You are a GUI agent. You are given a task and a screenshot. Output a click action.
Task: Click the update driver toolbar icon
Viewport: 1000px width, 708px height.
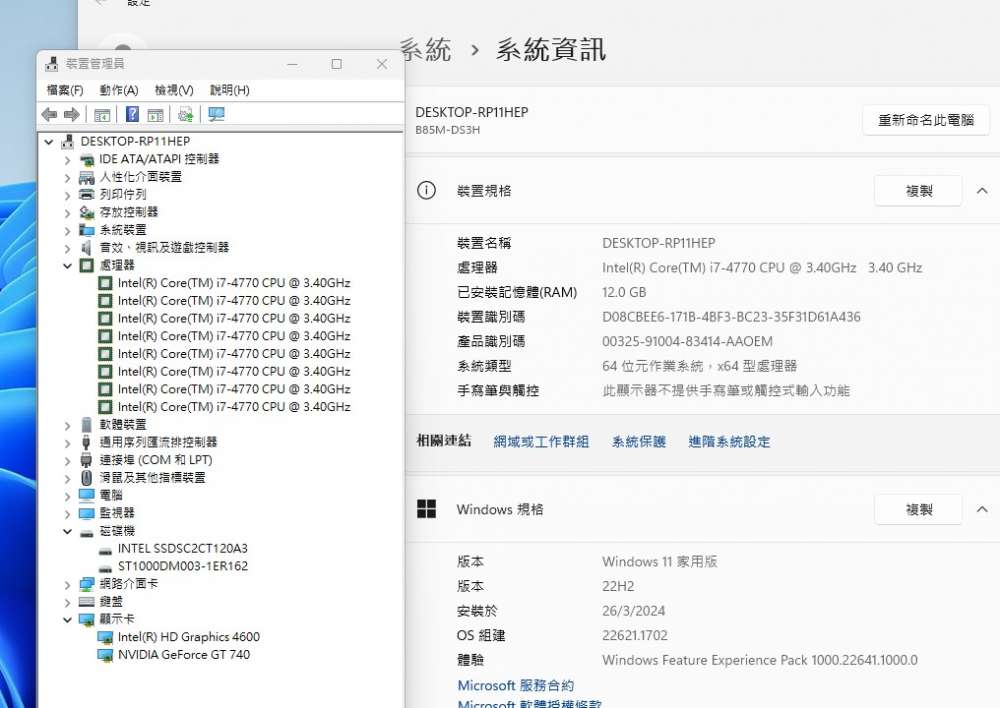point(186,115)
